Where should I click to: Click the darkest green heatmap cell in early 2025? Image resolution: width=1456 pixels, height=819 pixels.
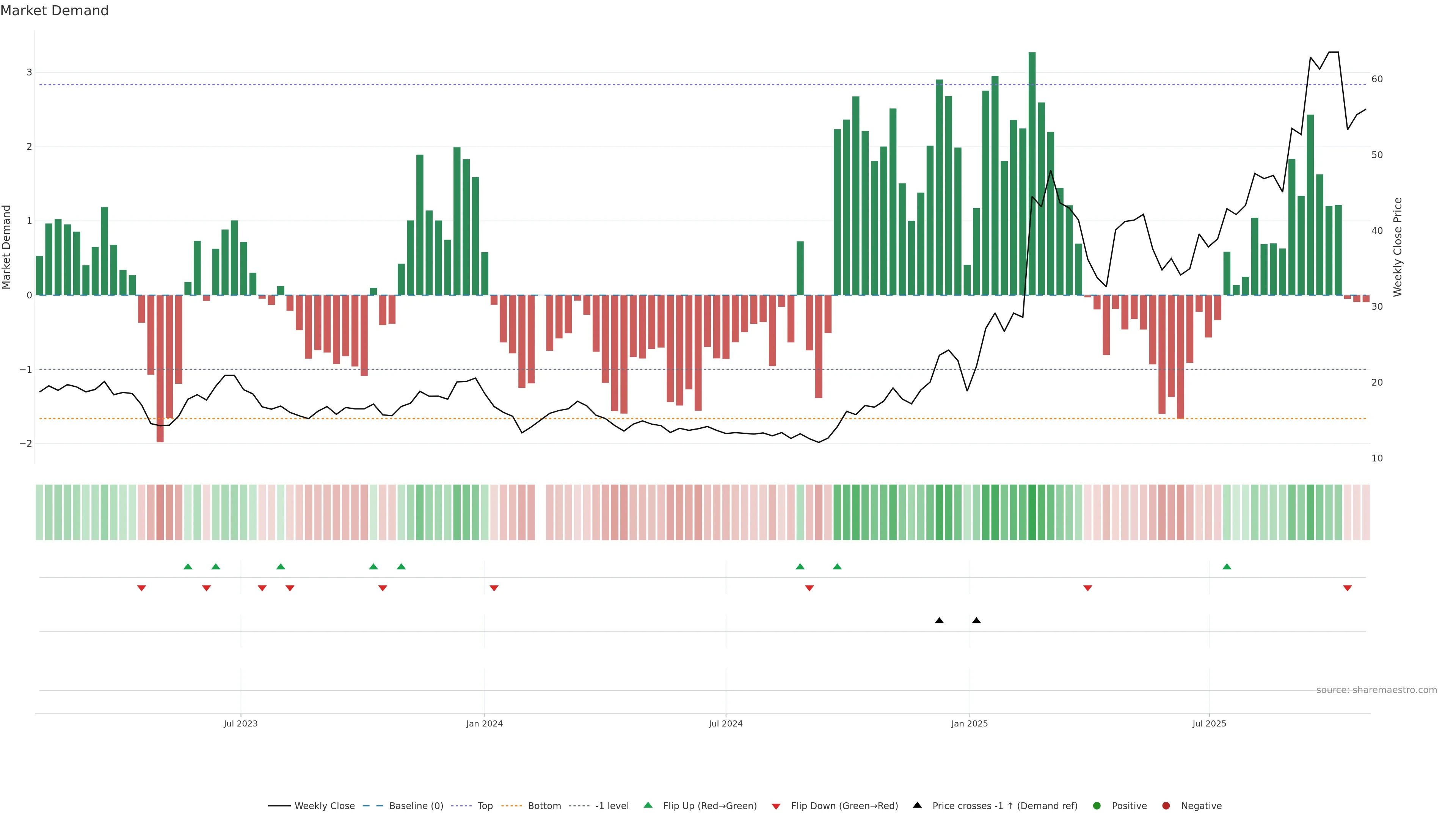(1032, 512)
